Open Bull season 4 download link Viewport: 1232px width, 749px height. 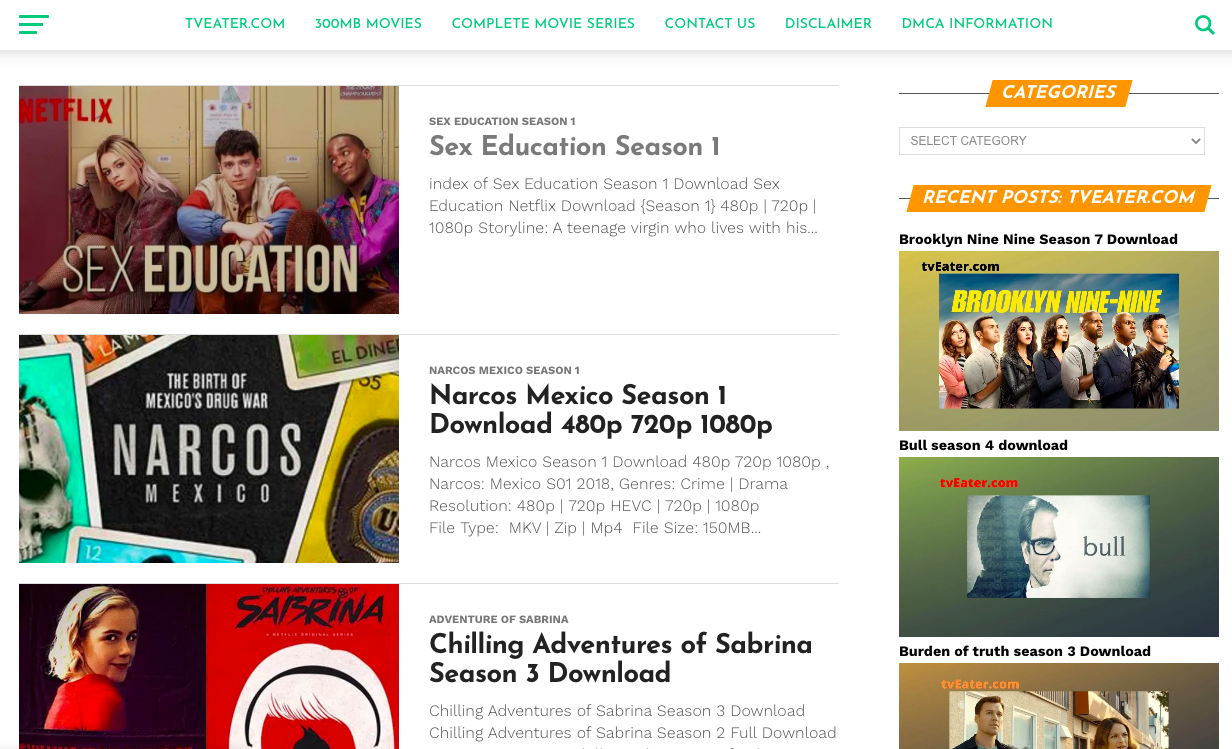tap(983, 445)
